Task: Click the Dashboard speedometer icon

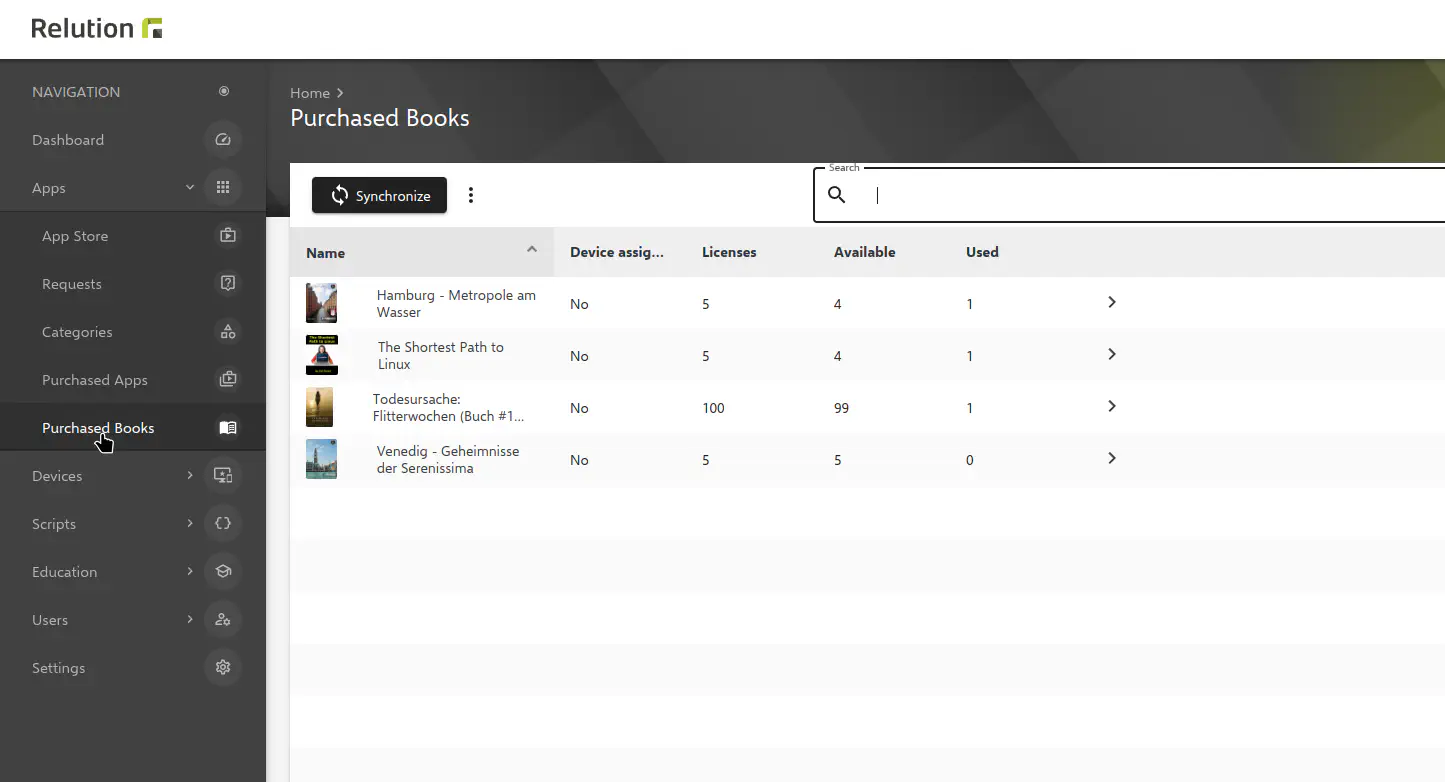Action: pos(223,140)
